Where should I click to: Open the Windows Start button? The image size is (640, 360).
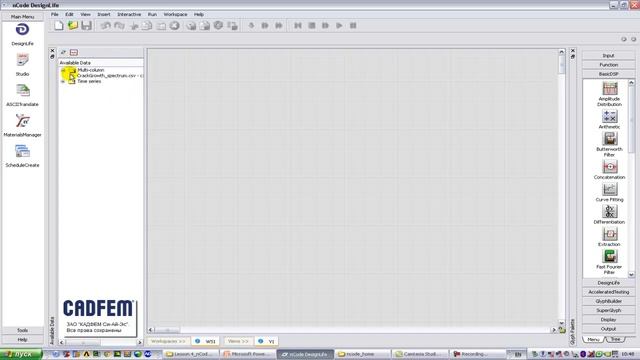[x=21, y=354]
